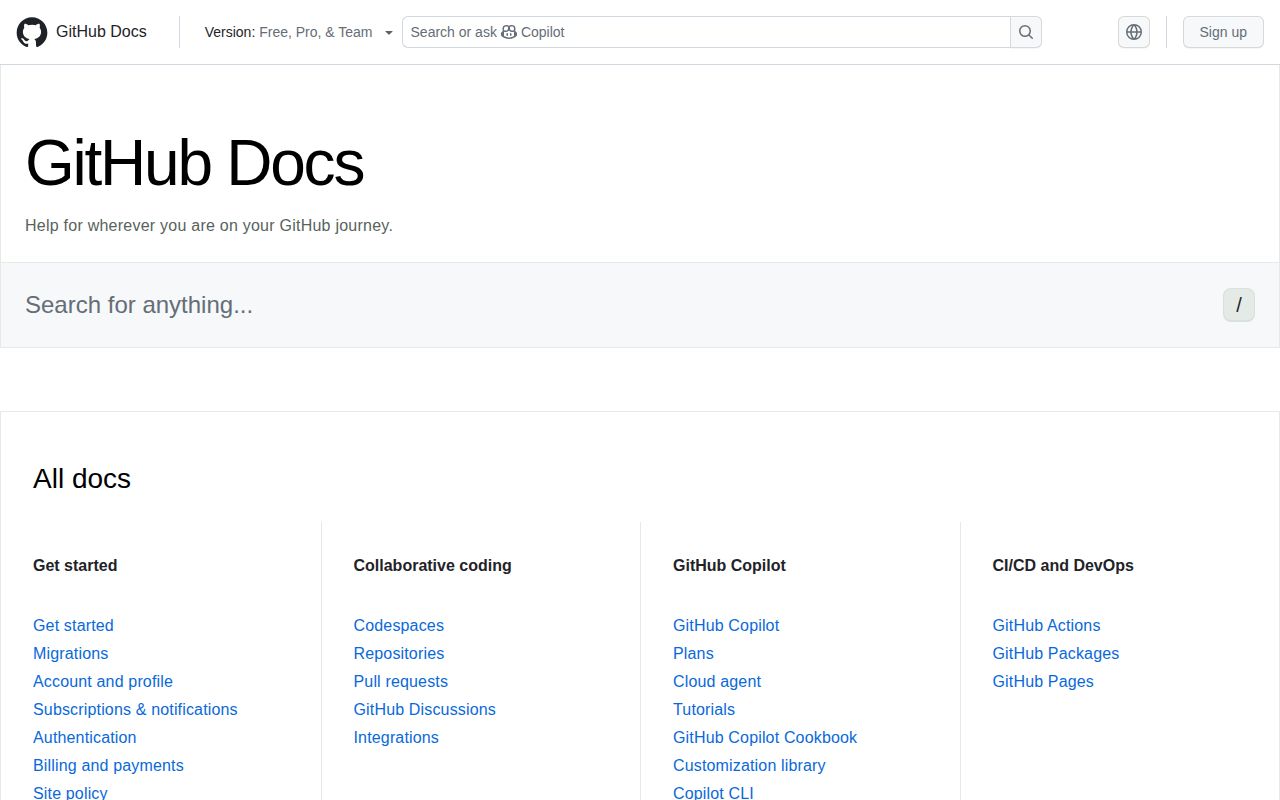This screenshot has width=1280, height=800.
Task: Click the Search for anything box
Action: [640, 305]
